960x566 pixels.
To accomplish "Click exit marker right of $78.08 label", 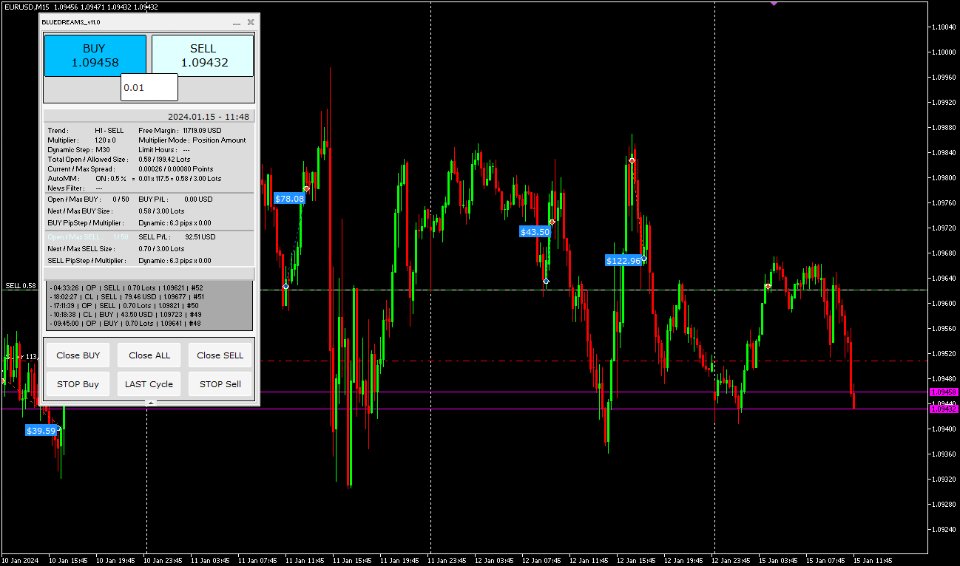I will [x=307, y=189].
